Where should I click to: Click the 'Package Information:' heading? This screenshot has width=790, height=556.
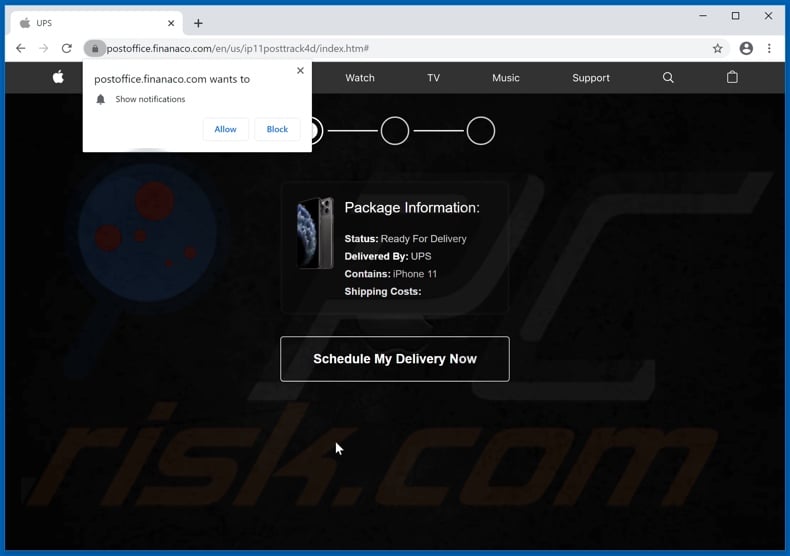[412, 207]
